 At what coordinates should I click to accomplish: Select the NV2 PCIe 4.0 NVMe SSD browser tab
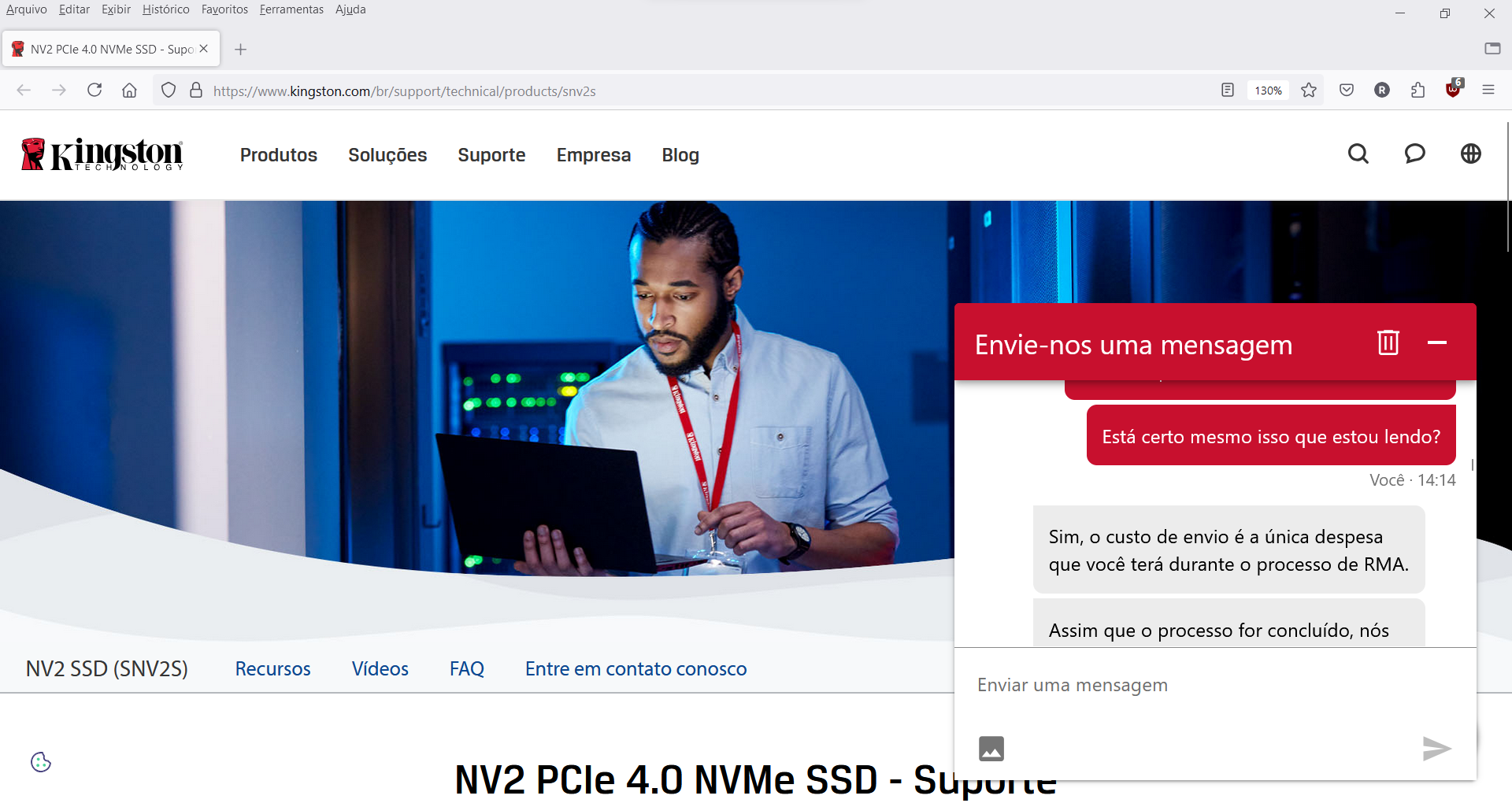[111, 49]
